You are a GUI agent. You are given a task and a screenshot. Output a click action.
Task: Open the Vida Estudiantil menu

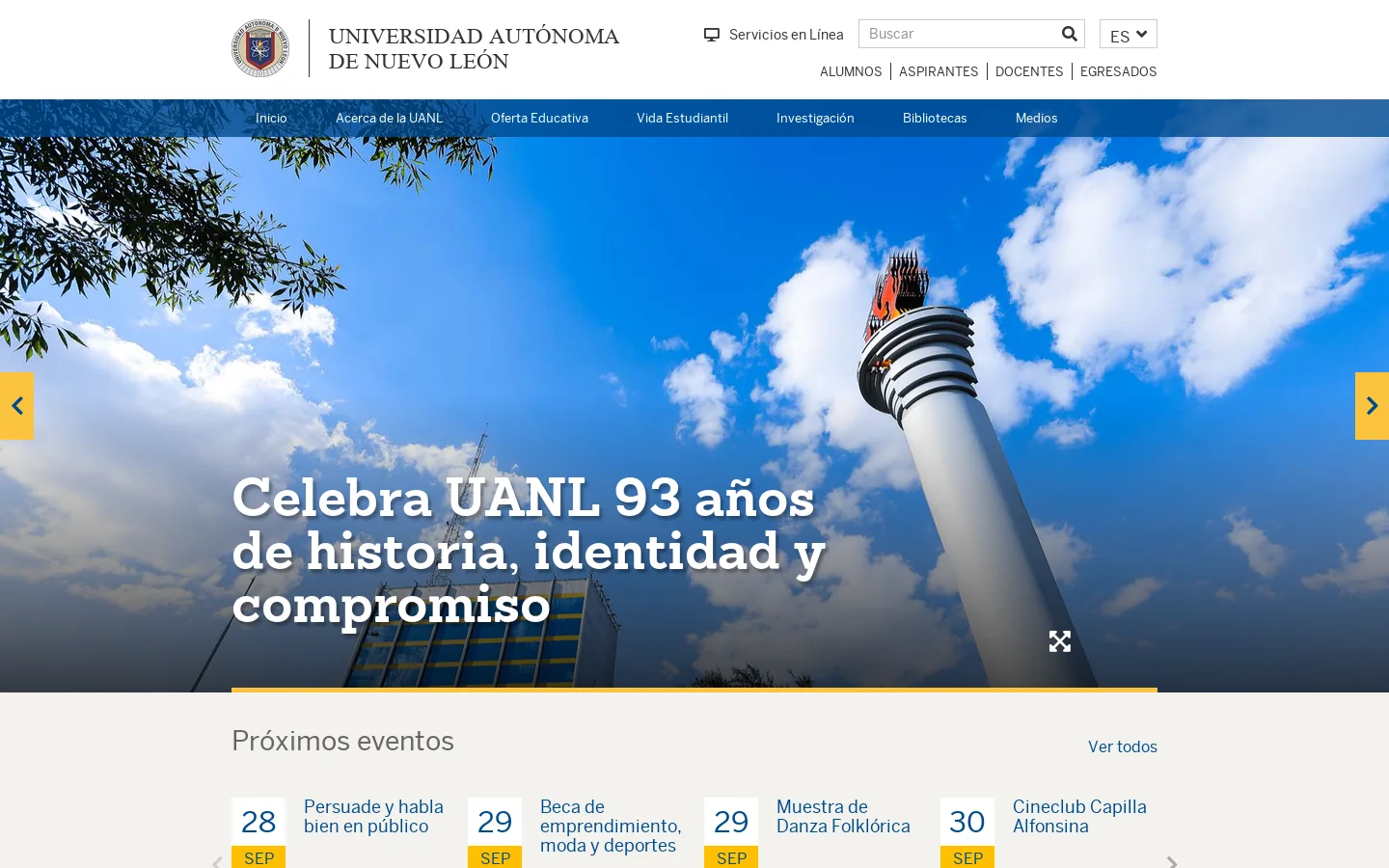click(x=682, y=118)
